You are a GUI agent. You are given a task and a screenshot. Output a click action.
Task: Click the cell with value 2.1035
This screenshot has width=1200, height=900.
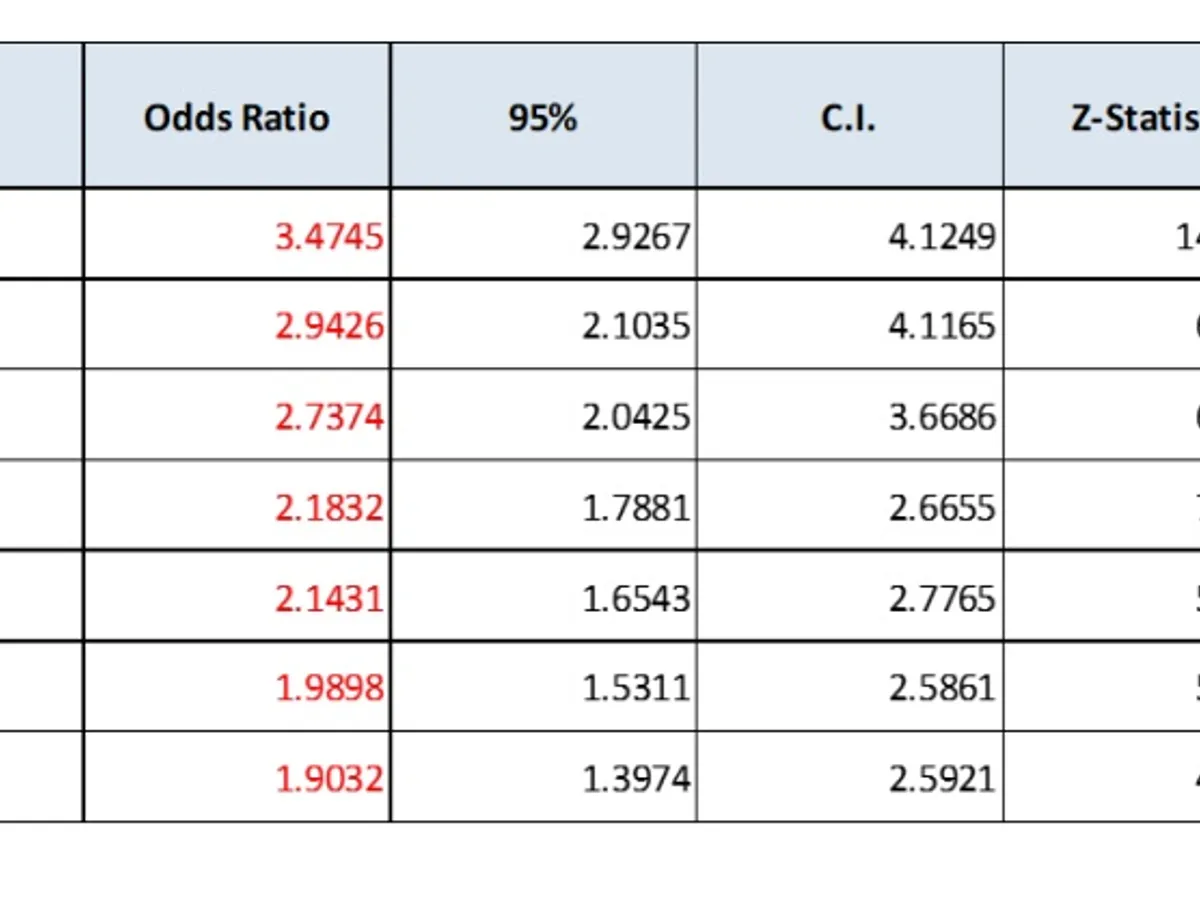tap(636, 326)
